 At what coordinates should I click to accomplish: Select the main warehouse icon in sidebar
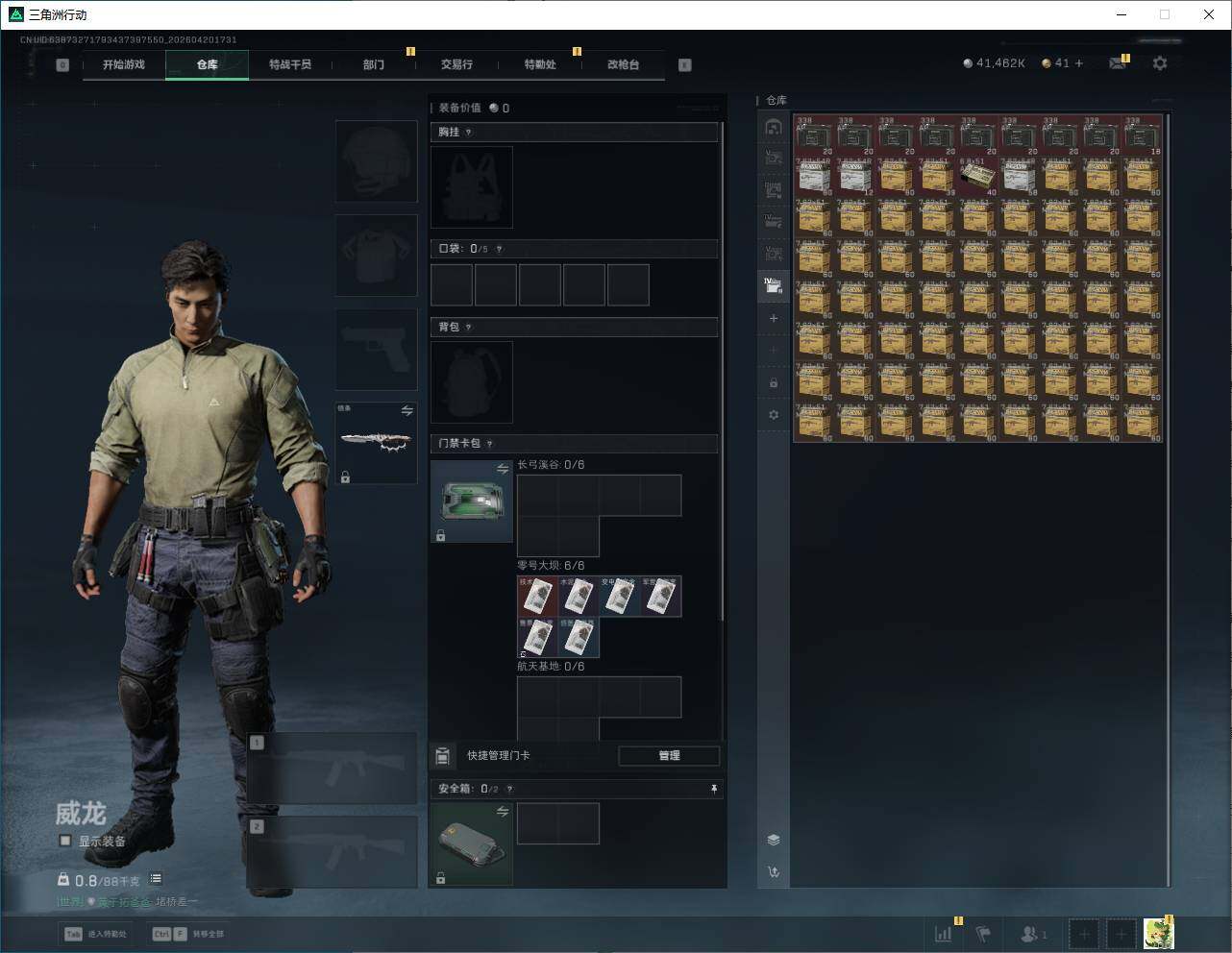[x=774, y=127]
